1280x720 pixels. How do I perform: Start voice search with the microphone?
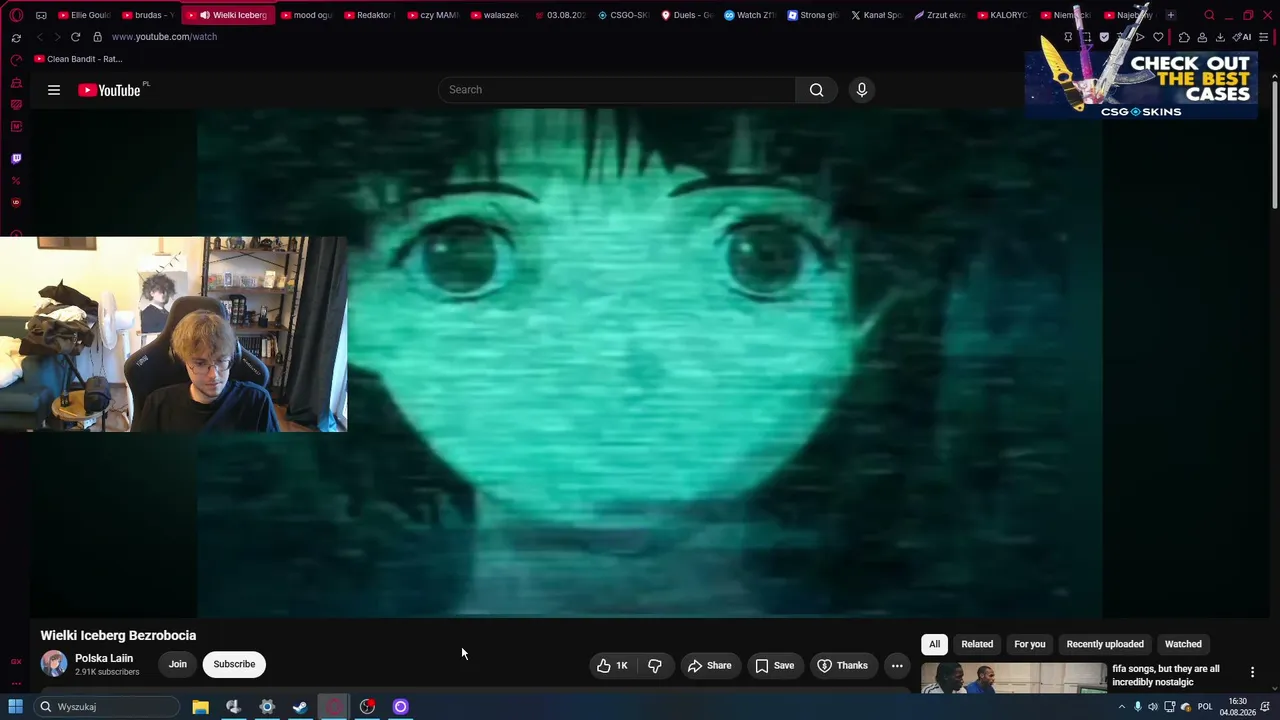click(862, 90)
